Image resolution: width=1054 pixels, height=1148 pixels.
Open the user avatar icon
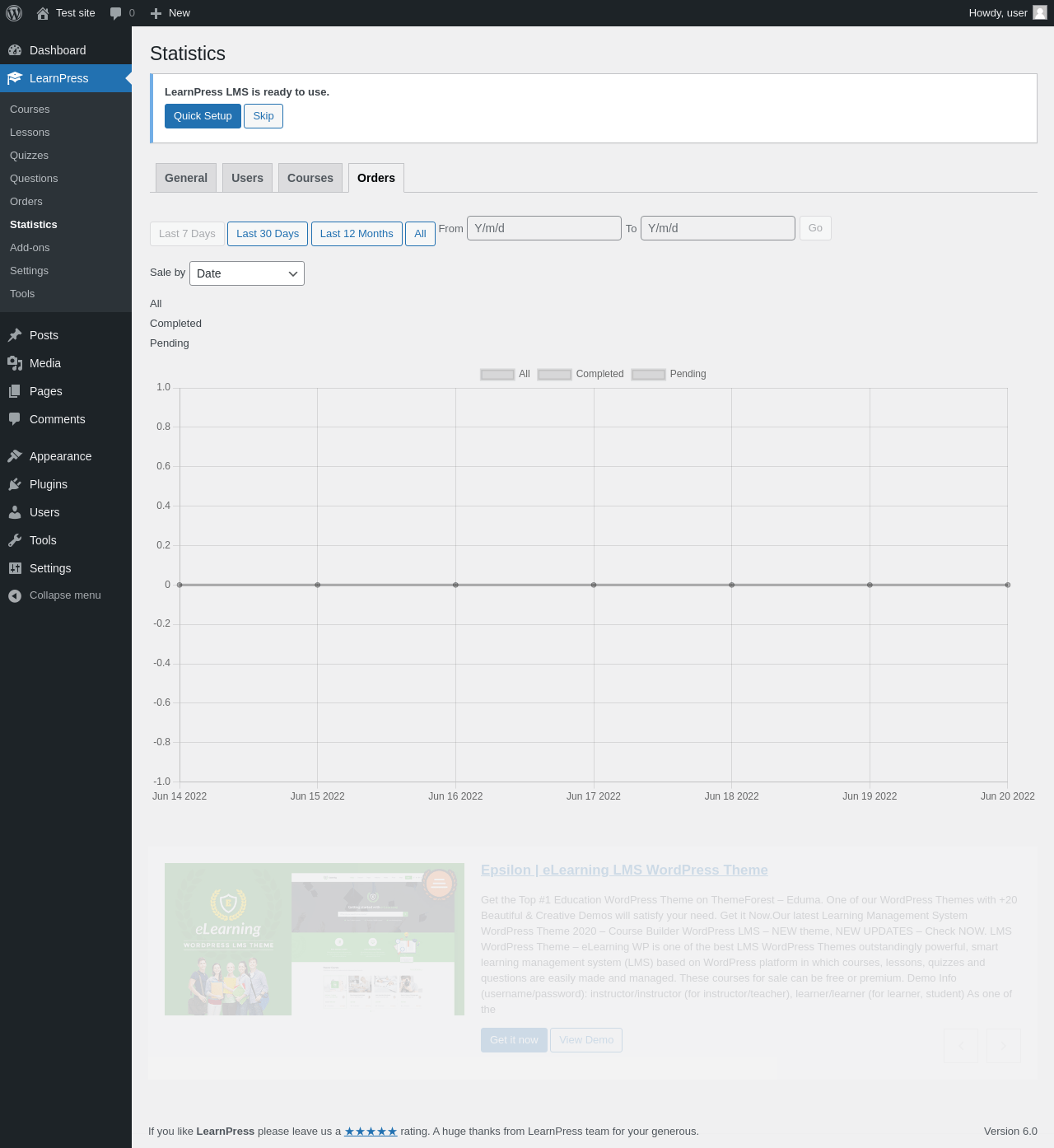click(x=1040, y=13)
